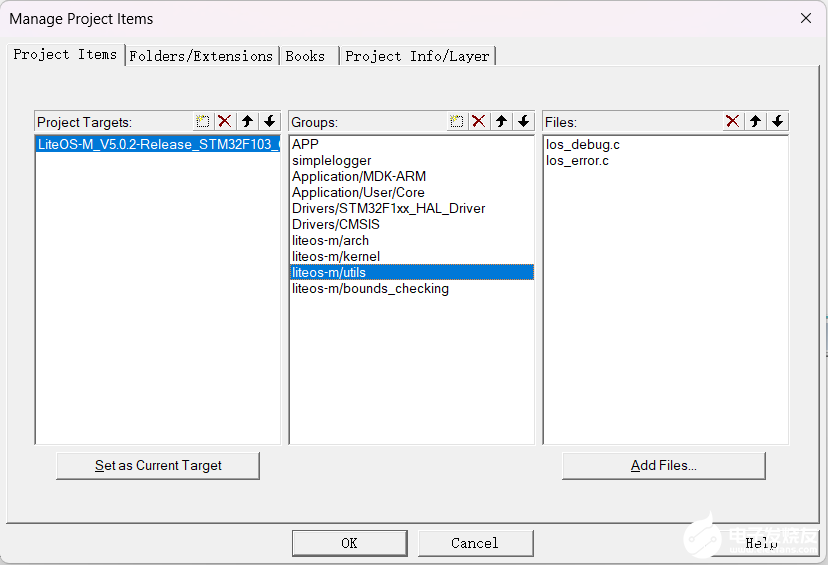The width and height of the screenshot is (828, 565).
Task: Confirm with the OK button
Action: [x=350, y=543]
